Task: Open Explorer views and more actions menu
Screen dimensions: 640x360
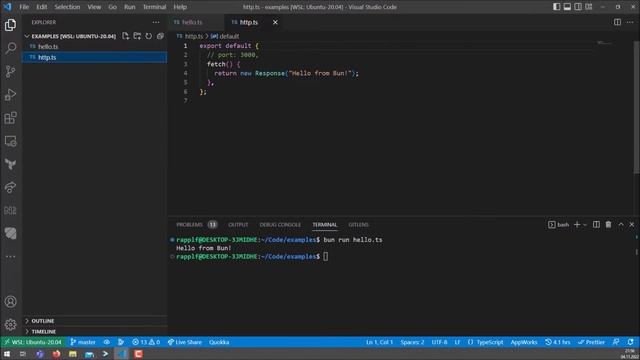Action: (156, 22)
